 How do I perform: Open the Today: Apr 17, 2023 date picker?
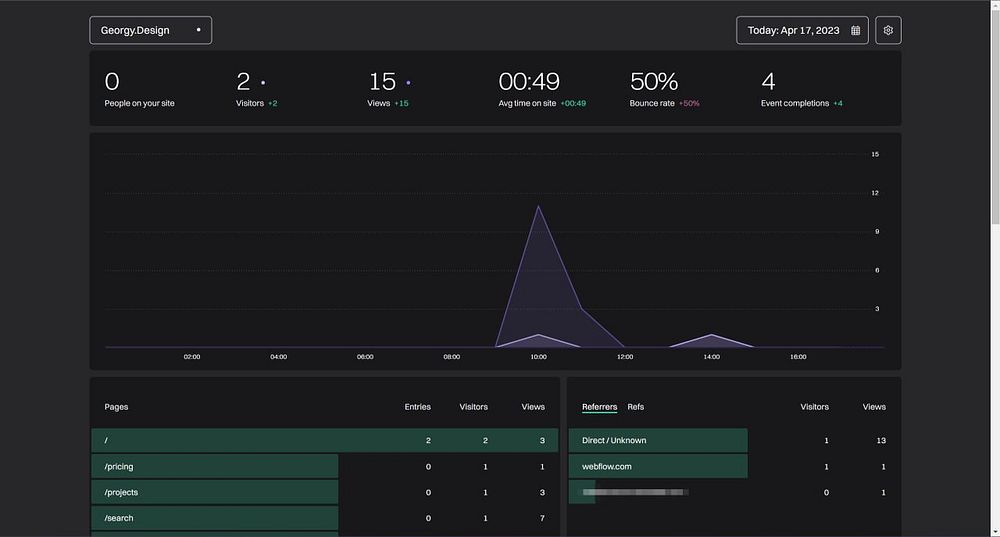coord(802,30)
